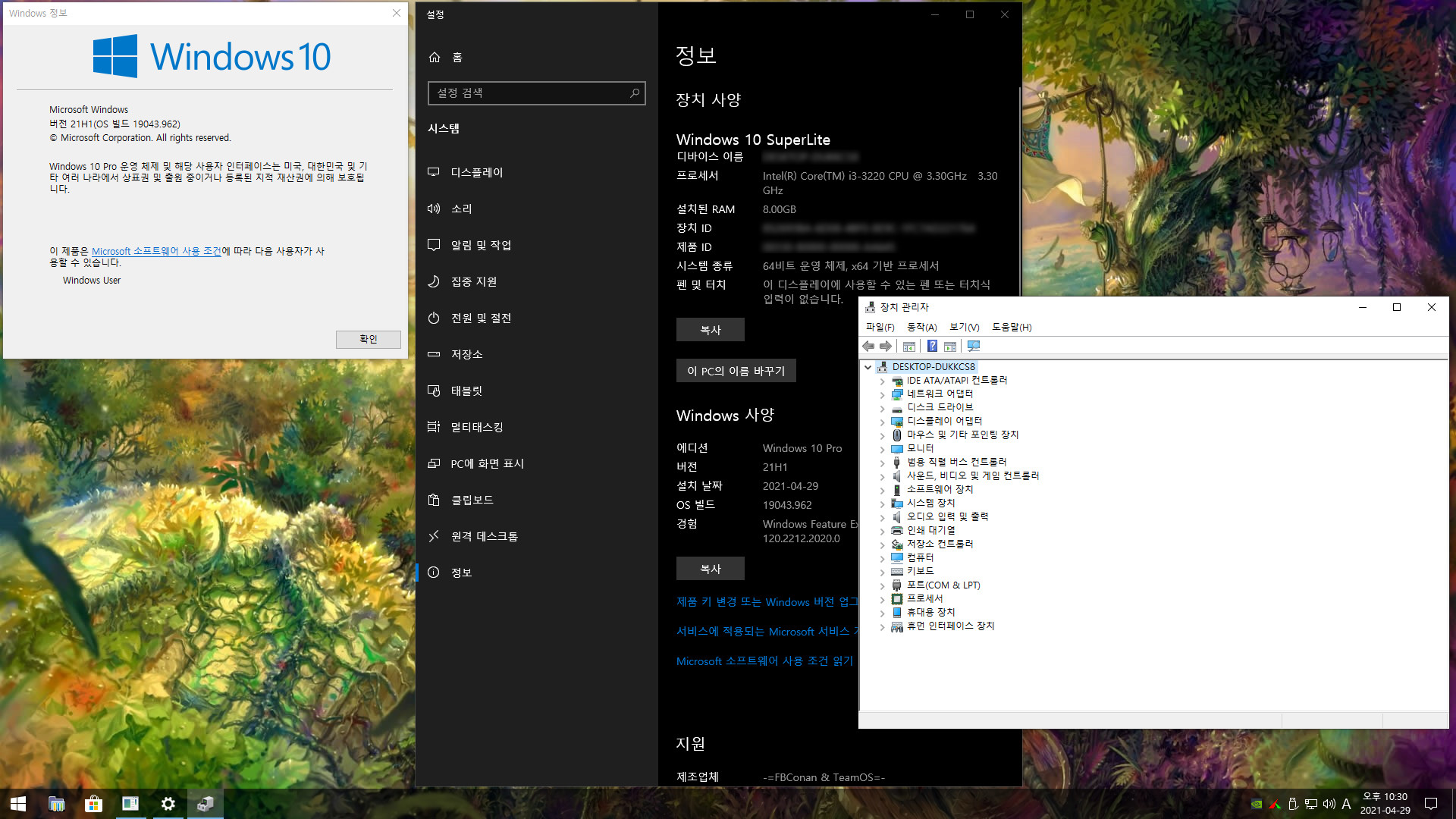This screenshot has height=819, width=1456.
Task: Expand 사운드, 비디오 및 게임 컨트롤러 node
Action: tap(882, 477)
